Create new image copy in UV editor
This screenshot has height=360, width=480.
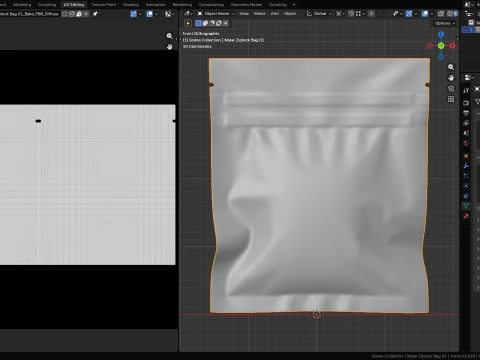[x=72, y=14]
